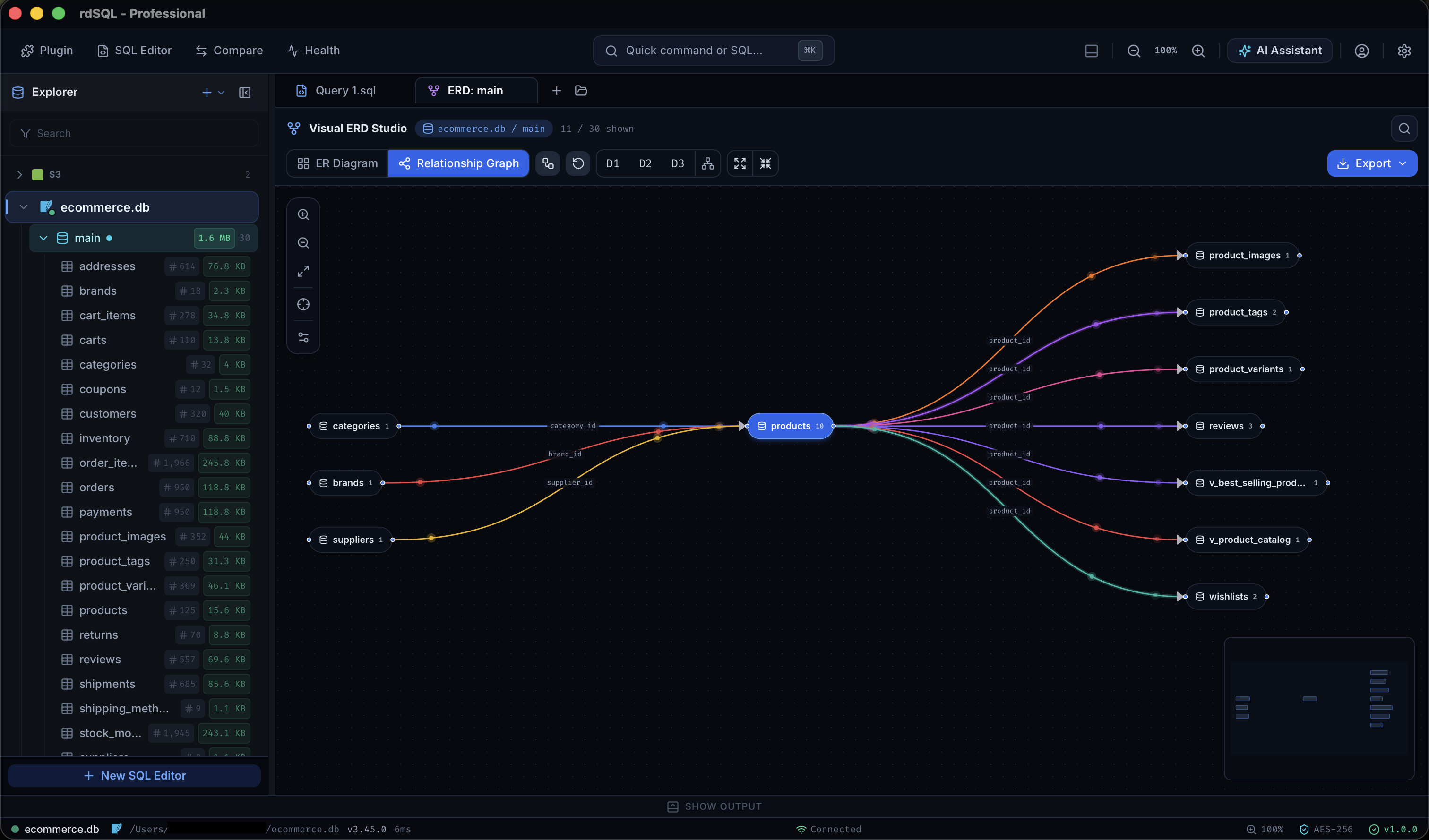1429x840 pixels.
Task: Switch to ER Diagram view
Action: coord(338,163)
